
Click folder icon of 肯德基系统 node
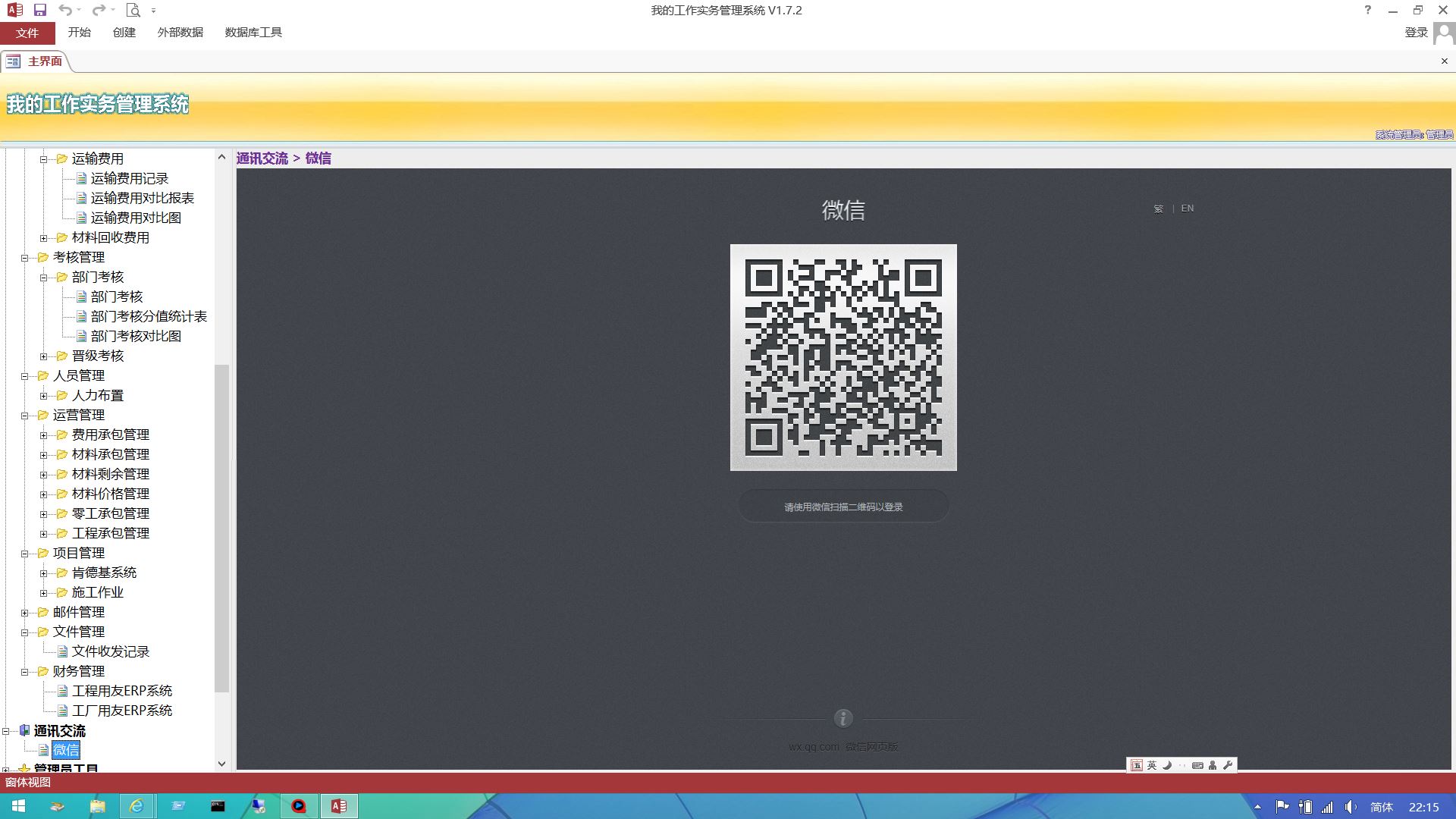click(x=62, y=573)
